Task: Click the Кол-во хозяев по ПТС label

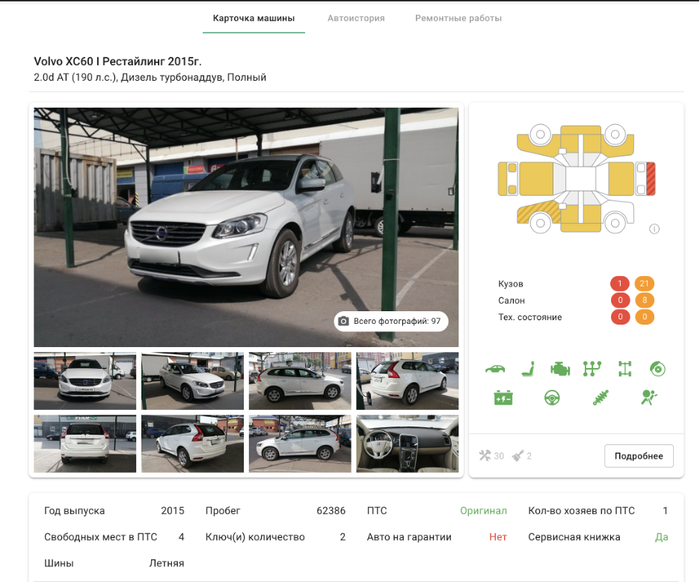Action: (x=581, y=511)
